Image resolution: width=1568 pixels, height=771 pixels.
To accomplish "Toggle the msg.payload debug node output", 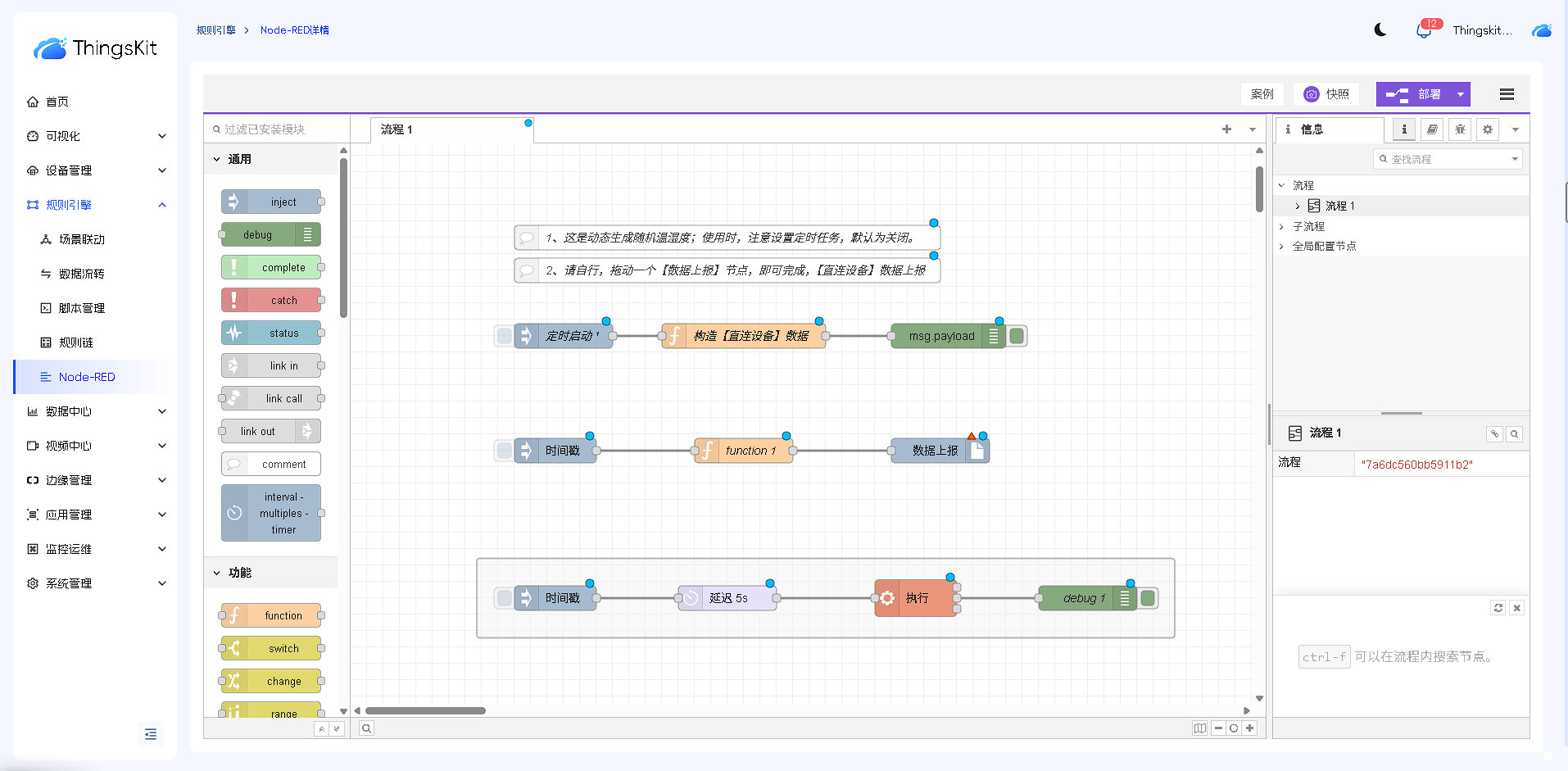I will (x=1017, y=336).
